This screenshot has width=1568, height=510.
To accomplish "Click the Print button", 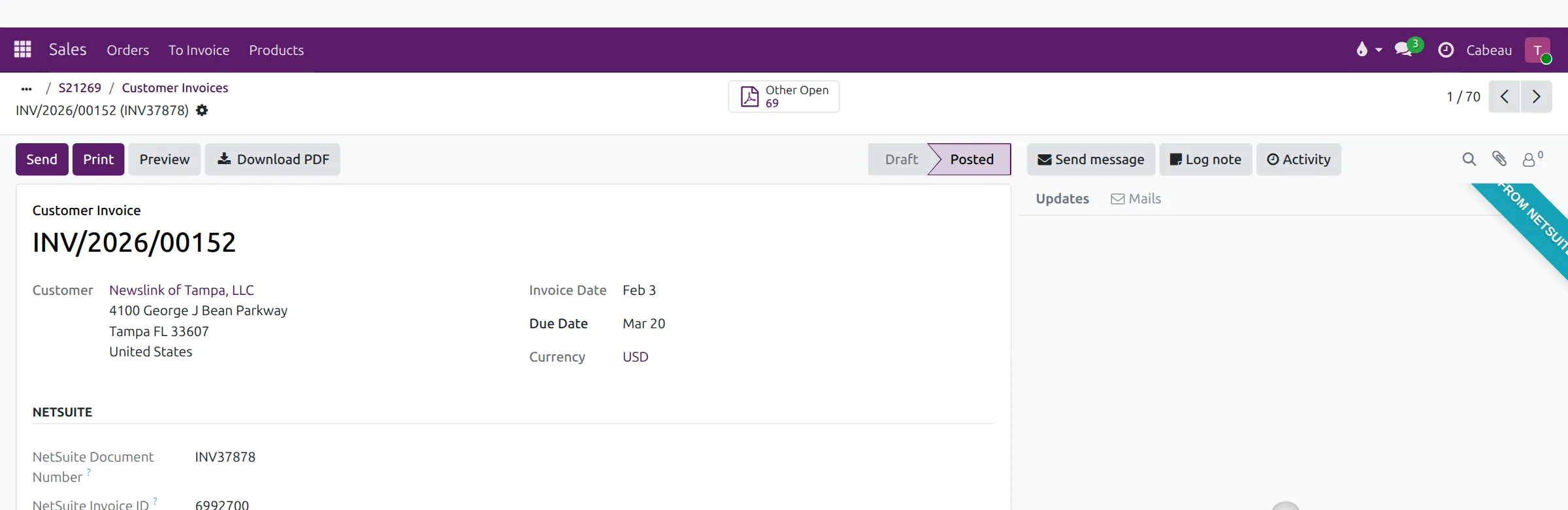I will (99, 160).
